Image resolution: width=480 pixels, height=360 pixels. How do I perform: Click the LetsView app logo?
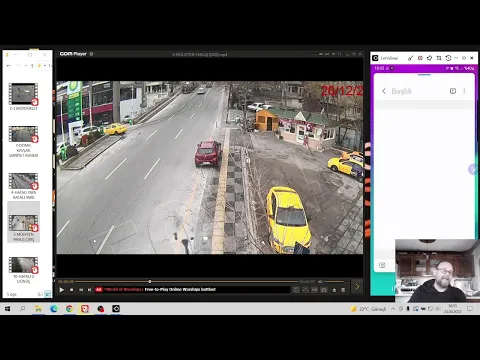[x=375, y=58]
